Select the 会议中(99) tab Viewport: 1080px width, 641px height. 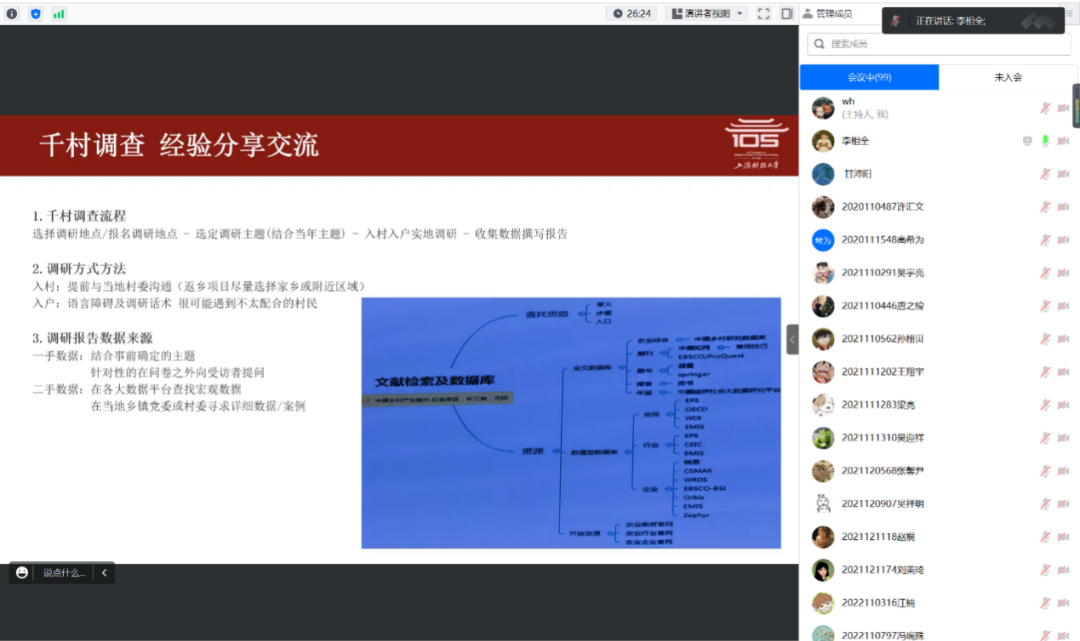click(x=868, y=76)
